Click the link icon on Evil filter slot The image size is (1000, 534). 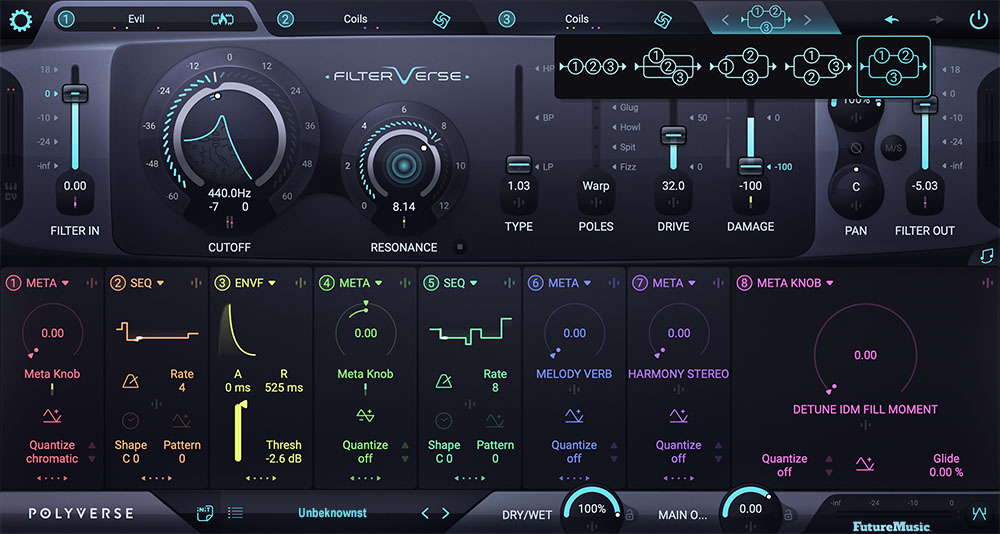[x=222, y=19]
